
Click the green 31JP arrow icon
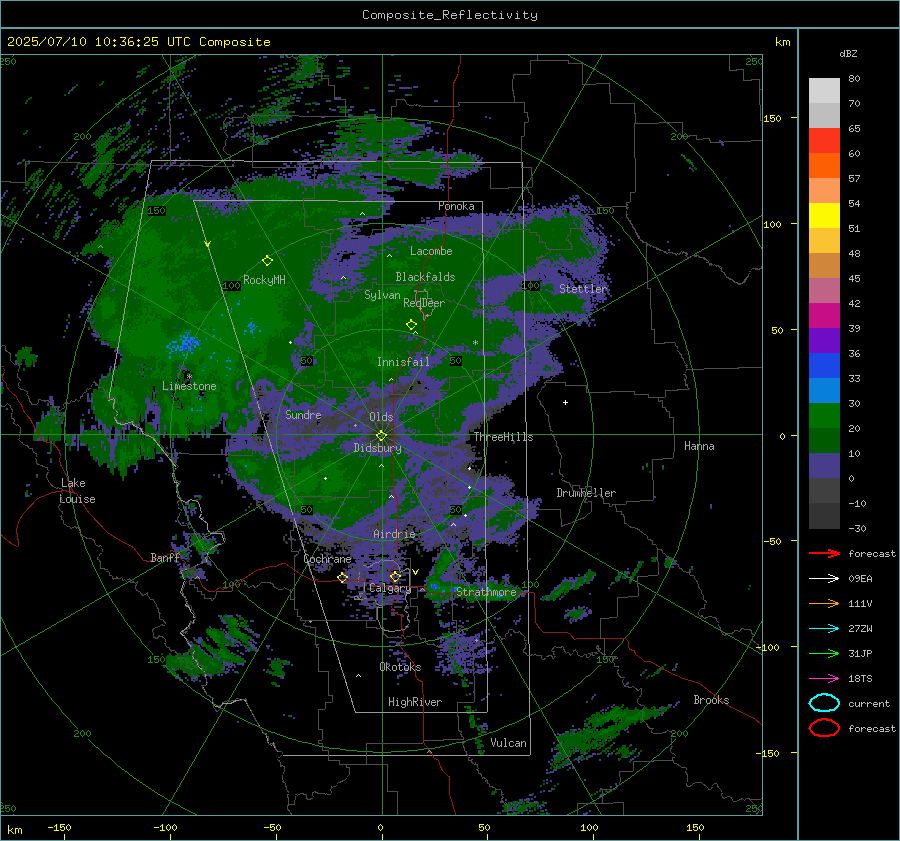click(824, 653)
